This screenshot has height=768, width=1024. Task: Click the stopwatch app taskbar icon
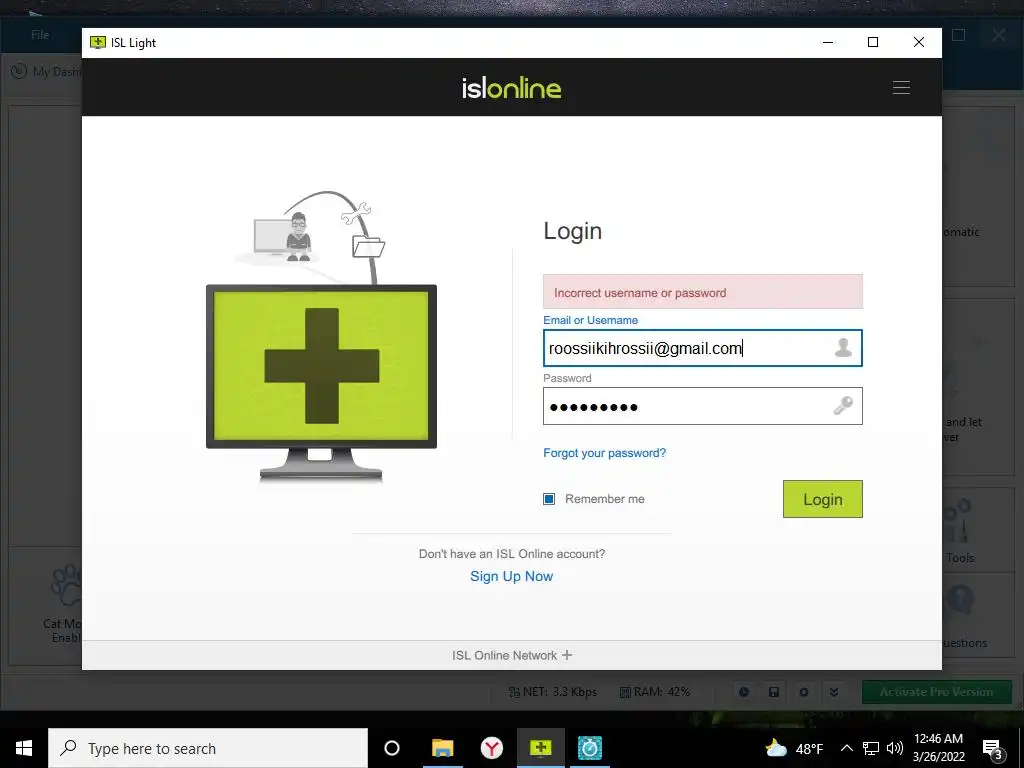[x=590, y=748]
